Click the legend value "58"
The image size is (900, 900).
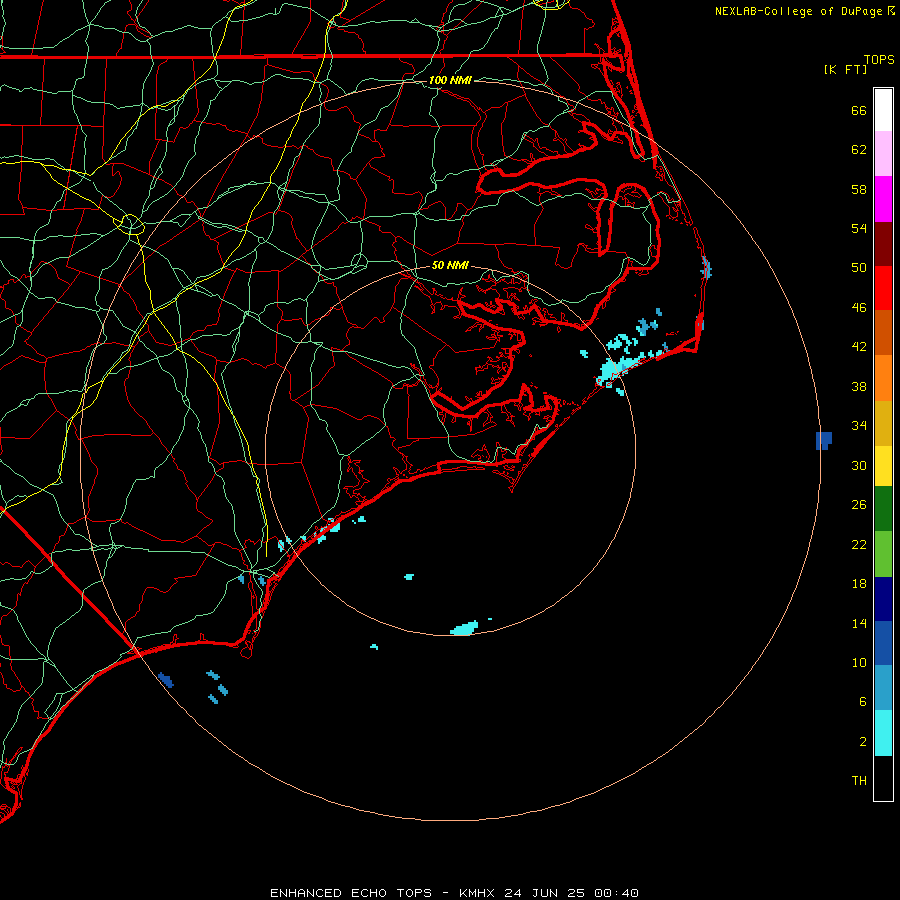click(859, 189)
